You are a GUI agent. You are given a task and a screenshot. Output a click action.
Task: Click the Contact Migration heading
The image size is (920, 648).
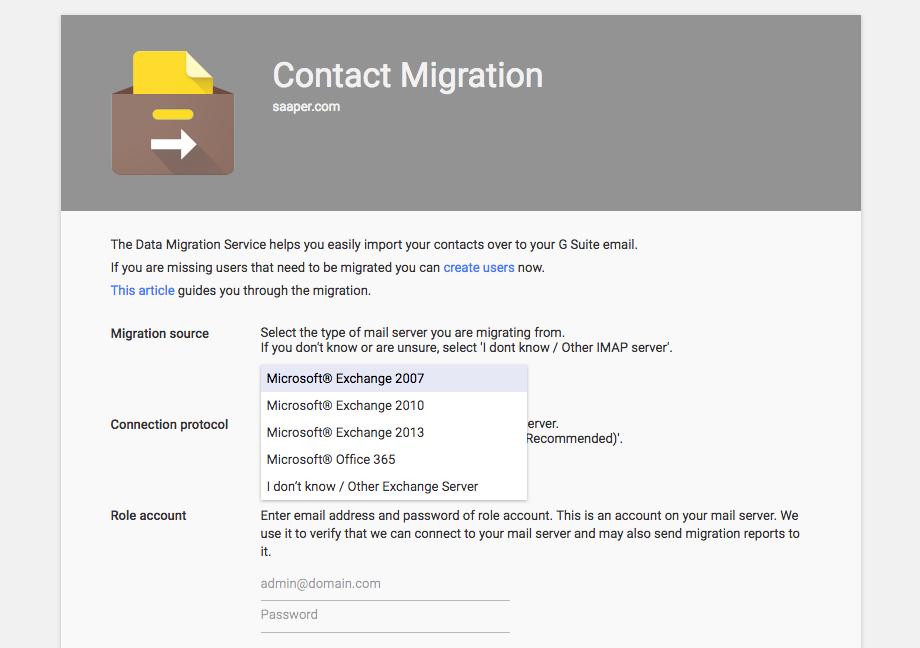pyautogui.click(x=408, y=76)
